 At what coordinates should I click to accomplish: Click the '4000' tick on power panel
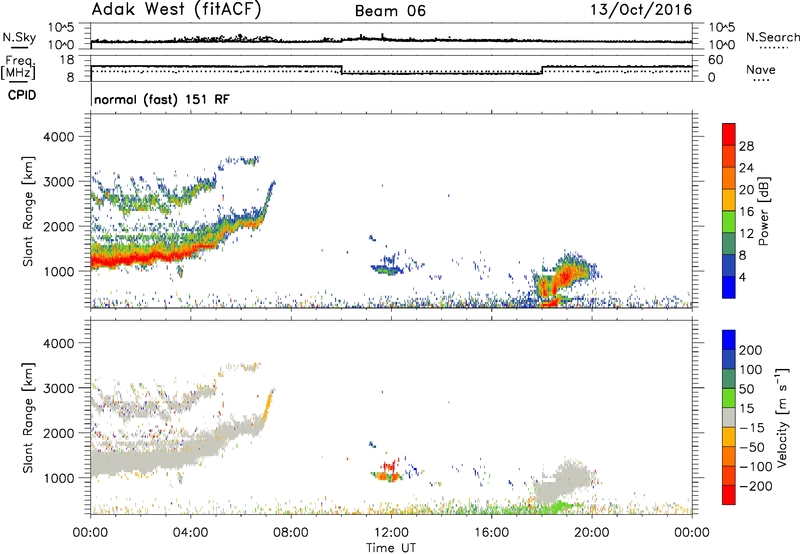coord(58,137)
